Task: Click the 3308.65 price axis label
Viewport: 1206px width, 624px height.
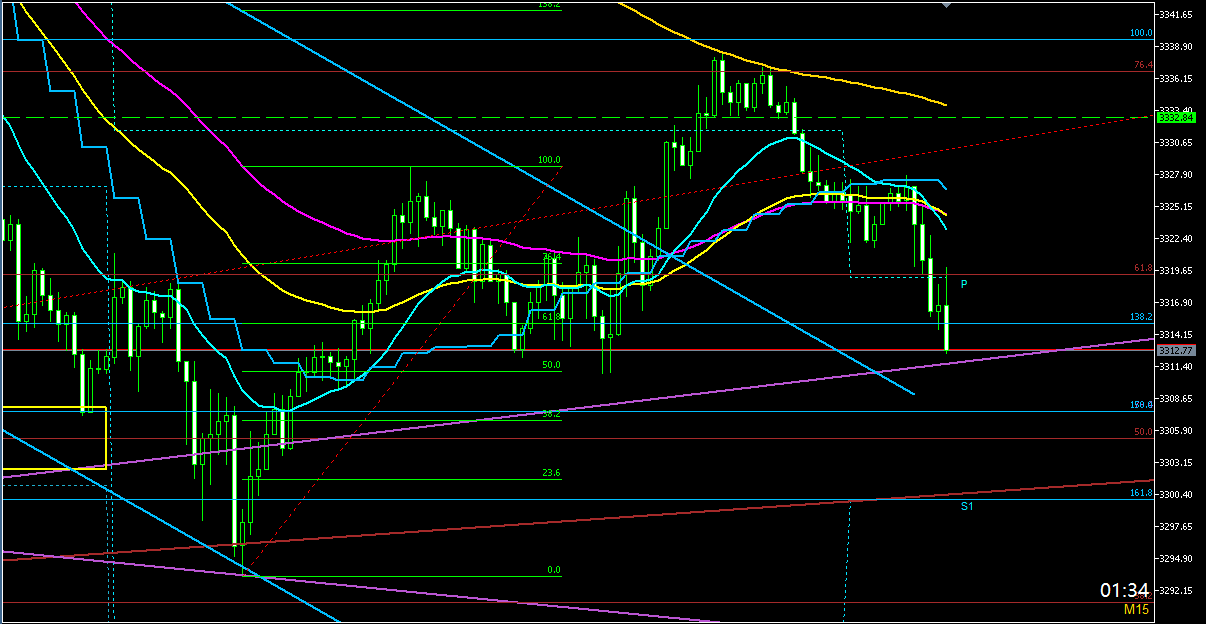Action: (1177, 399)
